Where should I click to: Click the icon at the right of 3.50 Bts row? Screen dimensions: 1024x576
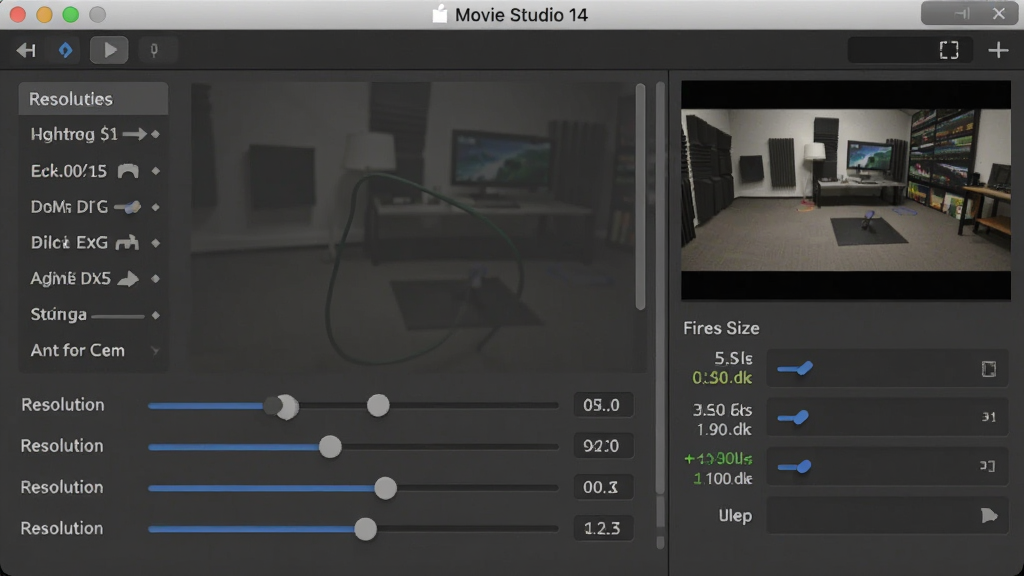point(989,417)
